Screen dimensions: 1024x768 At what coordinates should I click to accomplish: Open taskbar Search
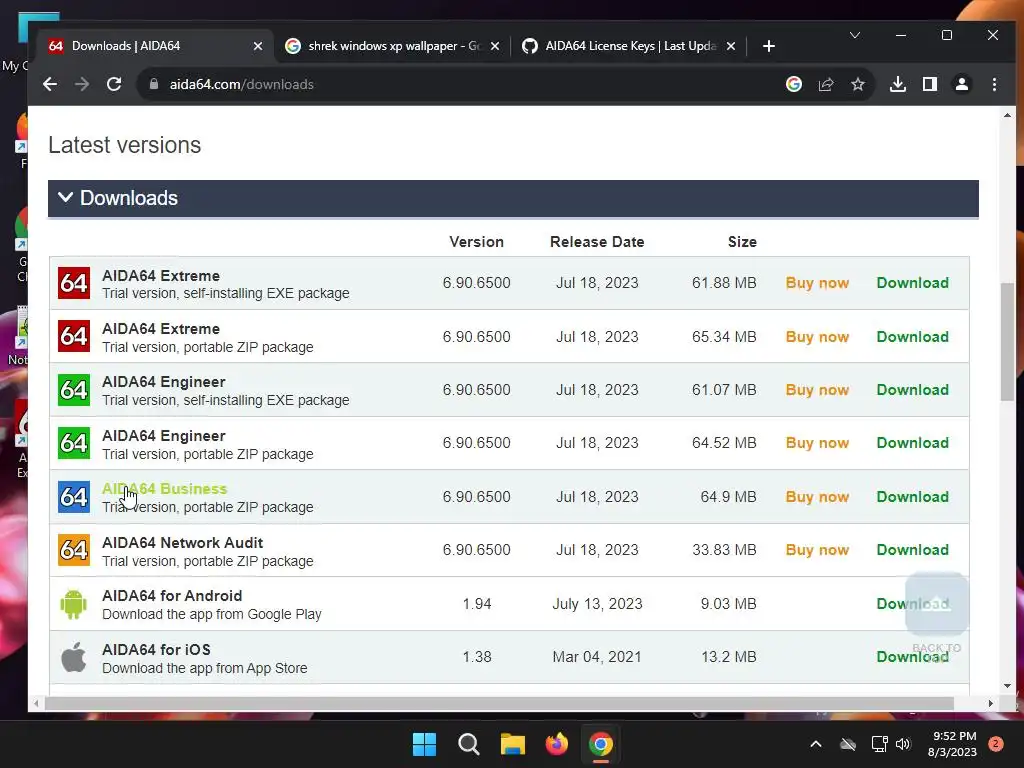tap(468, 744)
